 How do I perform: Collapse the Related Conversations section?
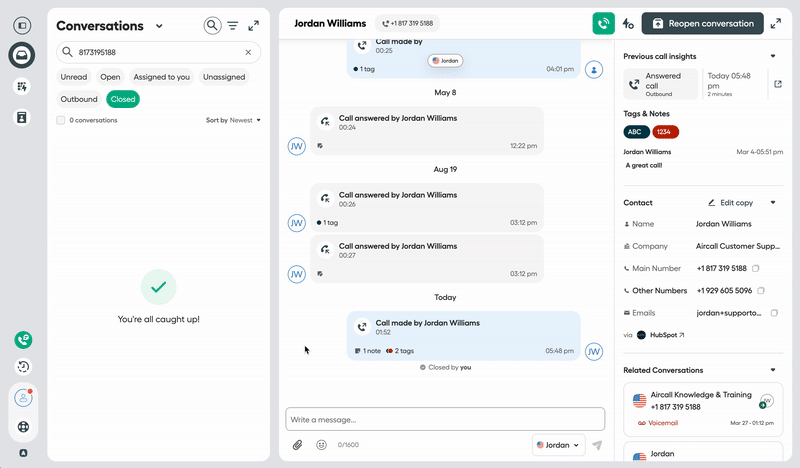coord(773,370)
